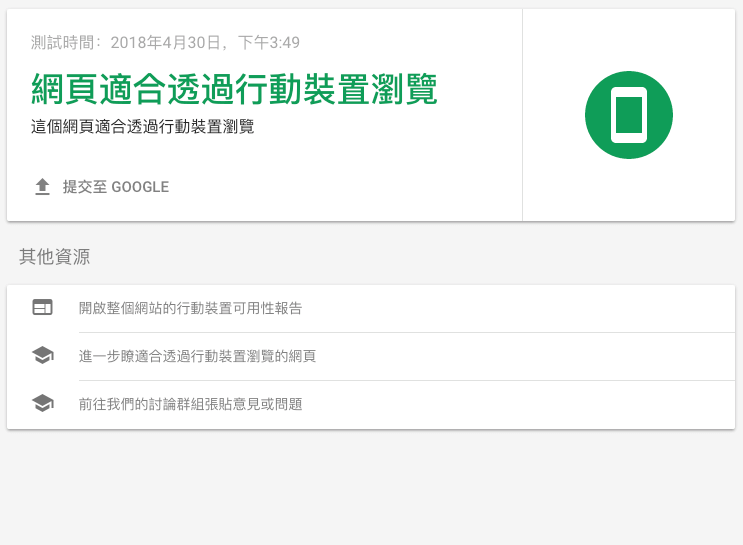The width and height of the screenshot is (743, 545).
Task: Click the green mobile phone result icon
Action: 629,115
